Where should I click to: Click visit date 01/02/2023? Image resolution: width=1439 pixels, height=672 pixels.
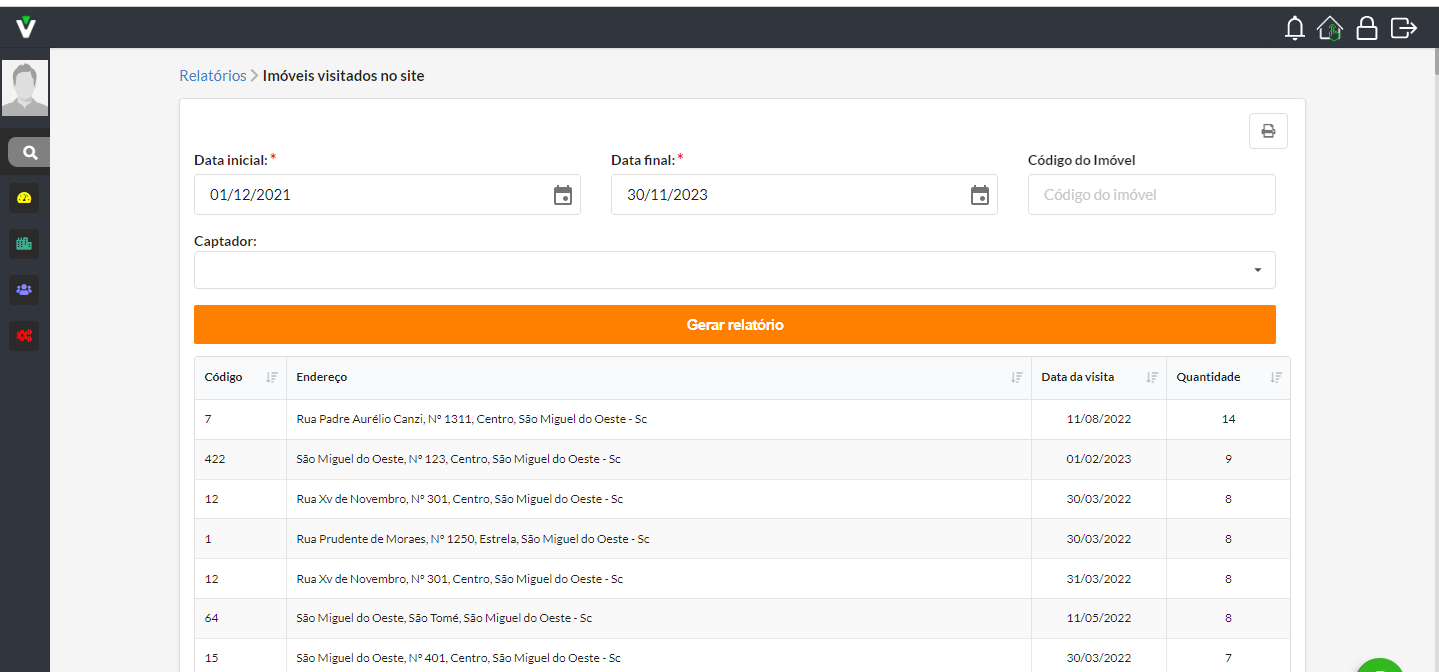(x=1099, y=459)
